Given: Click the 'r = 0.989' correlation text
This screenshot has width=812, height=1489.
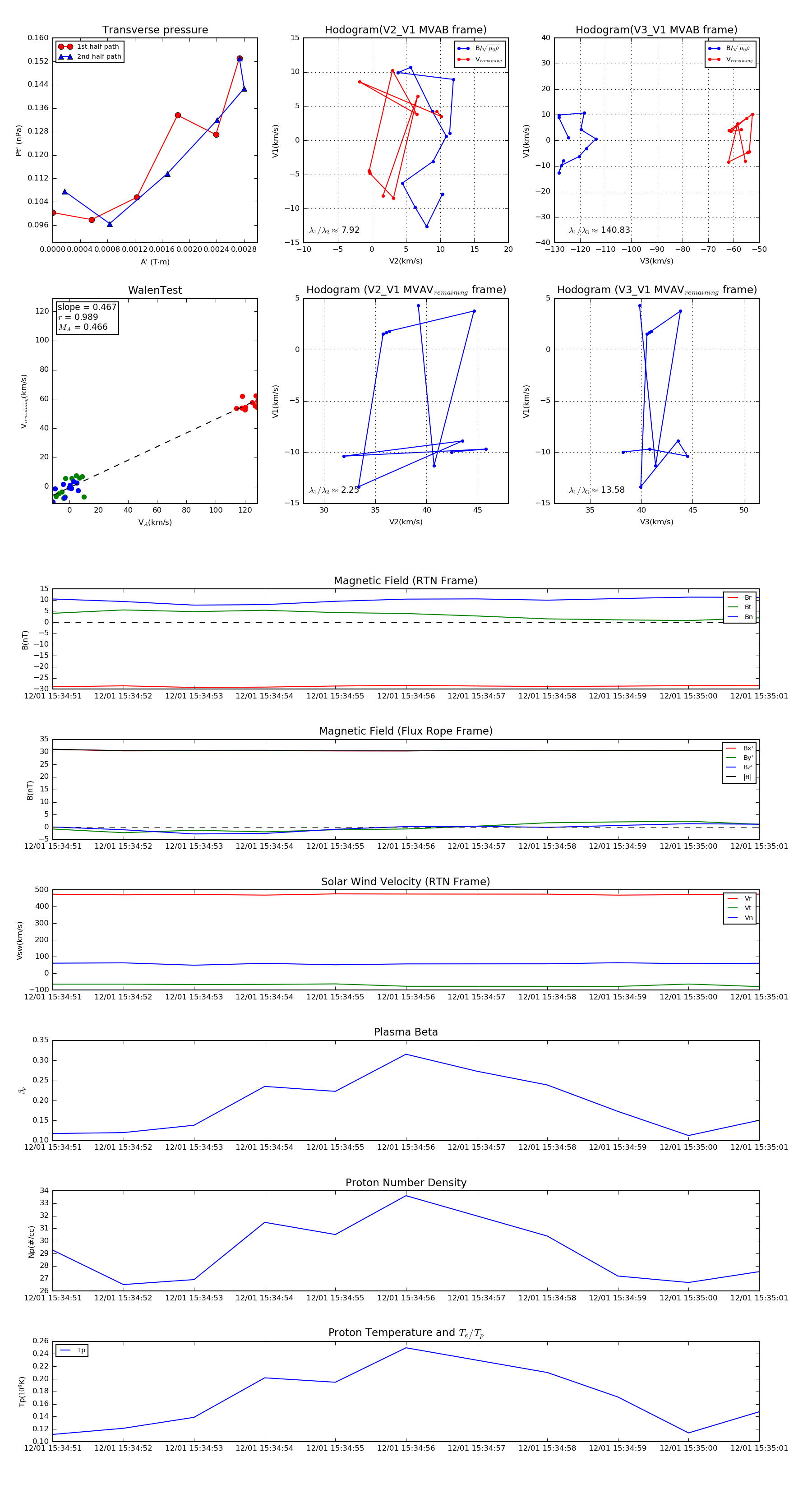Looking at the screenshot, I should coord(78,317).
